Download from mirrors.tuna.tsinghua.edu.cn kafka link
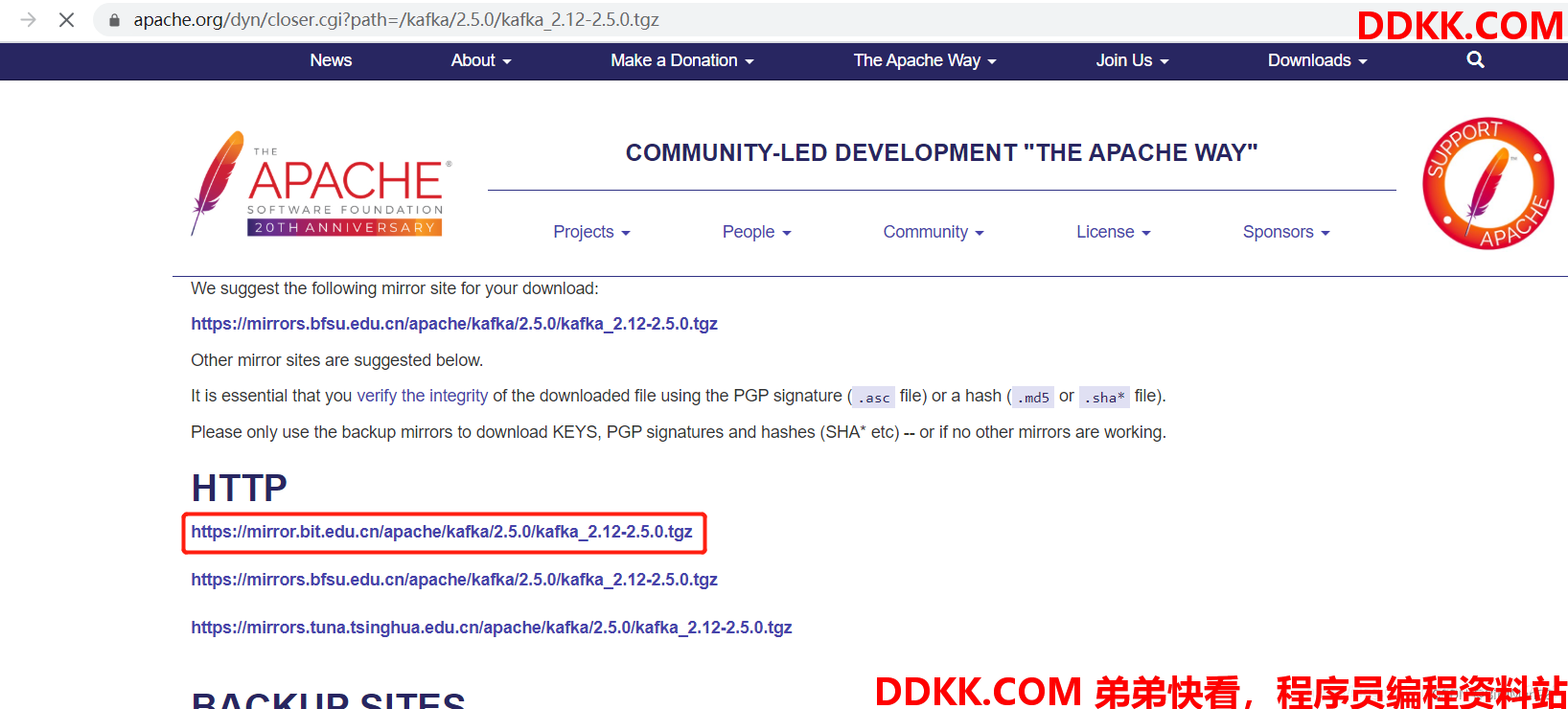Image resolution: width=1568 pixels, height=709 pixels. click(492, 628)
